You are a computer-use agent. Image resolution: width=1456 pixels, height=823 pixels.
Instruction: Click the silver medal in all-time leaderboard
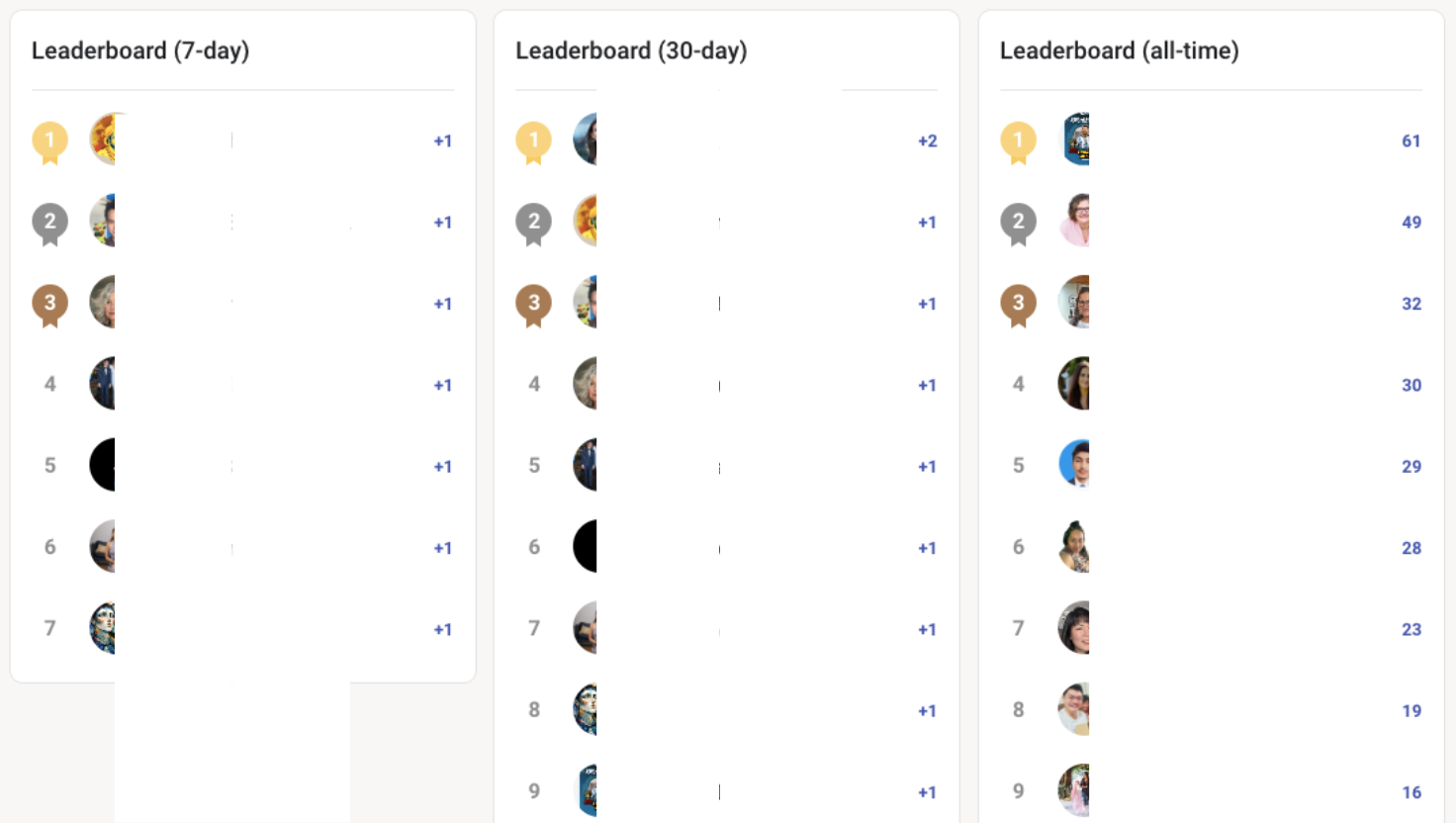tap(1018, 223)
